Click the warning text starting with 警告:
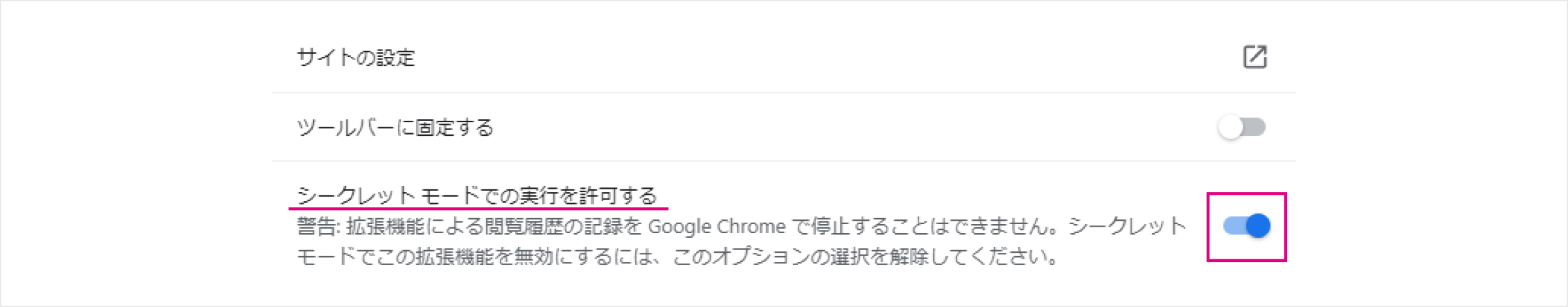 click(742, 241)
